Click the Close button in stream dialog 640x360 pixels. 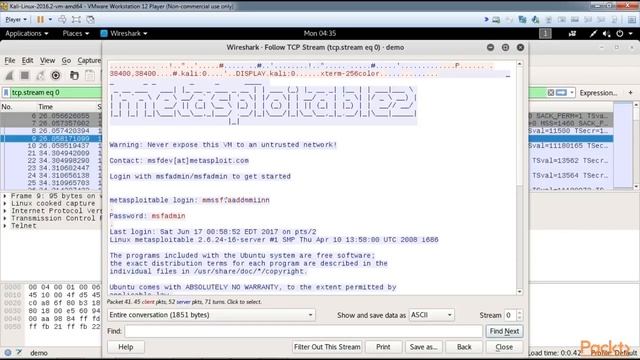point(504,347)
